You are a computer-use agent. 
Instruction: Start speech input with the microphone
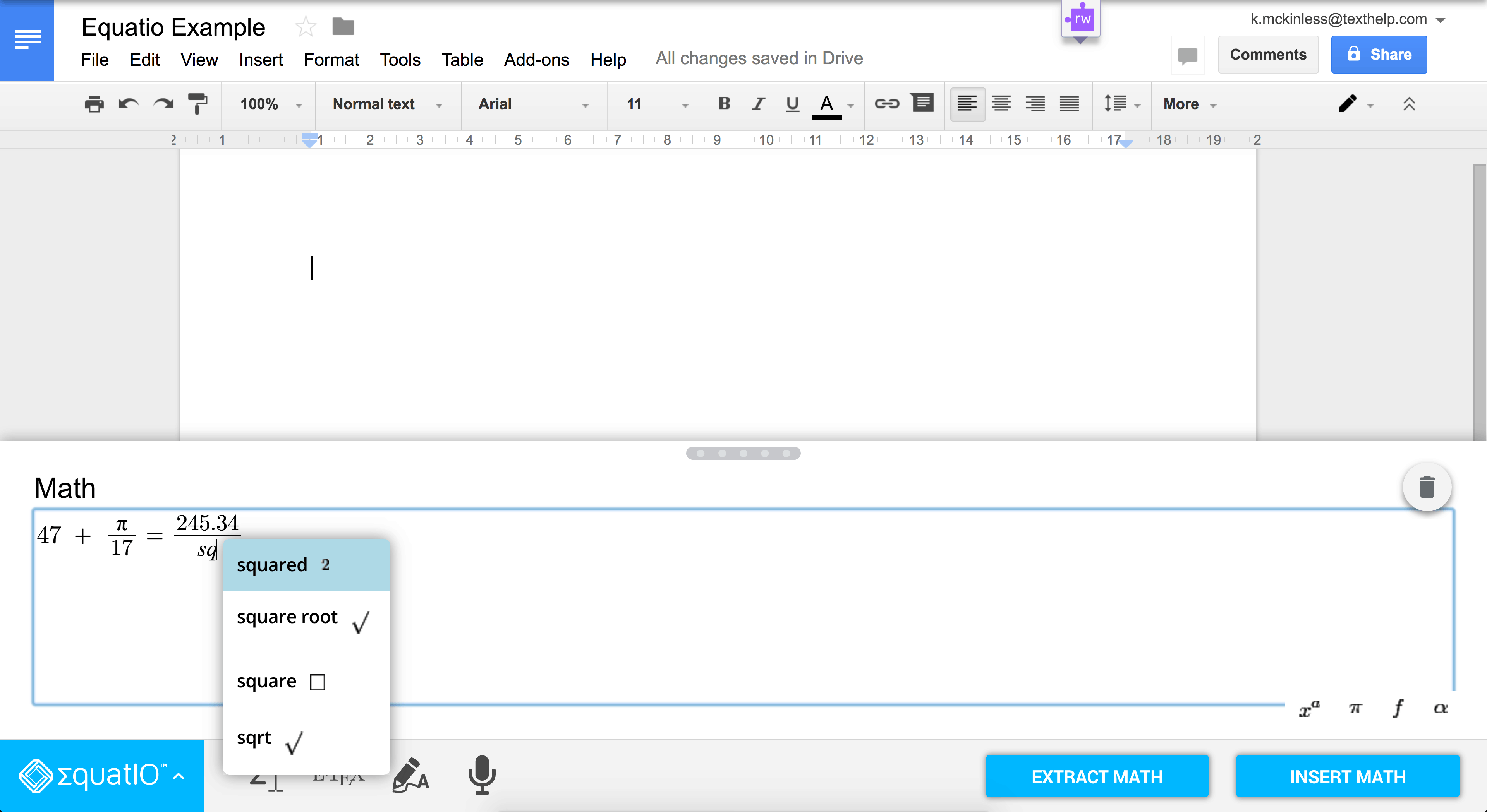pyautogui.click(x=481, y=775)
